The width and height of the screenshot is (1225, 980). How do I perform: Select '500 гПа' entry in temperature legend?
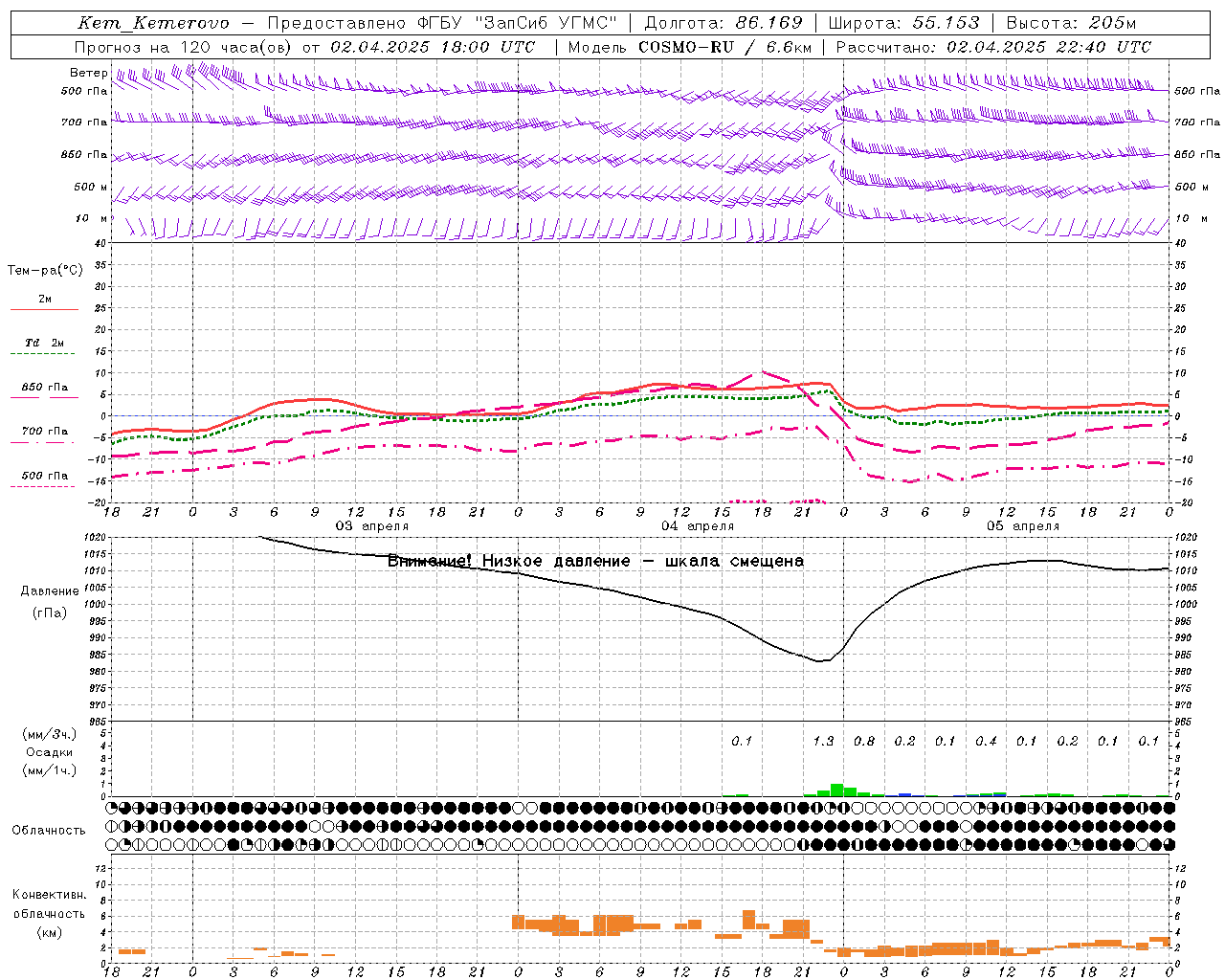tap(45, 476)
